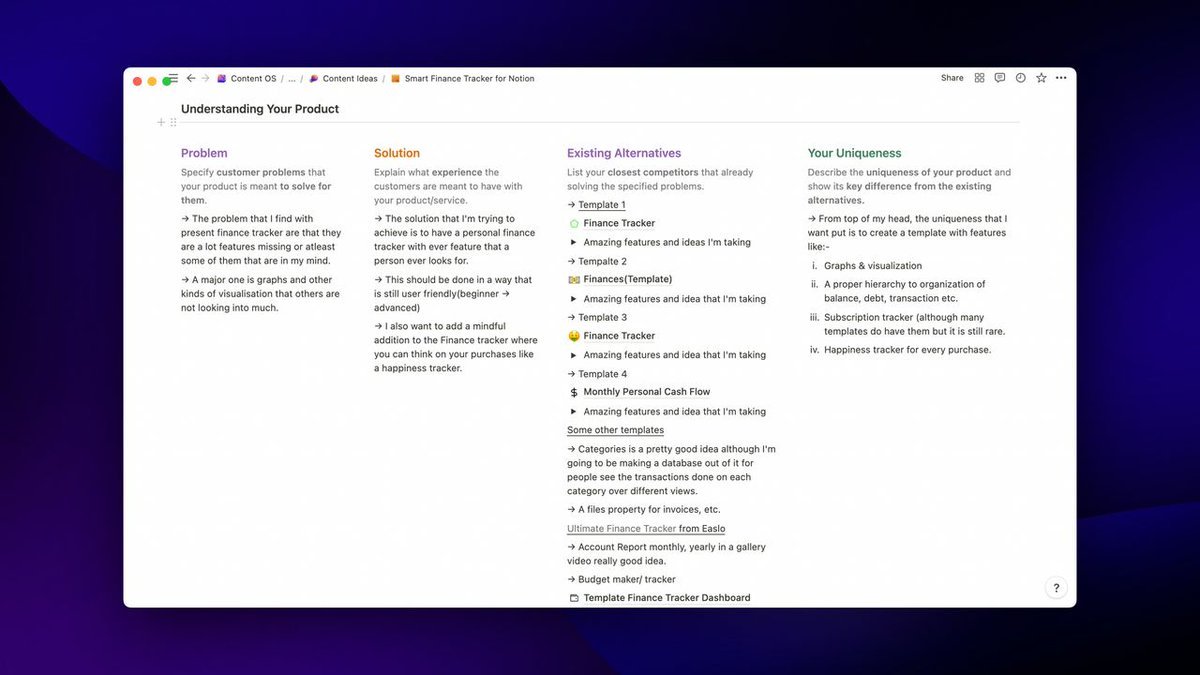Expand toggle under green Finance Tracker
This screenshot has height=675, width=1200.
click(x=574, y=242)
